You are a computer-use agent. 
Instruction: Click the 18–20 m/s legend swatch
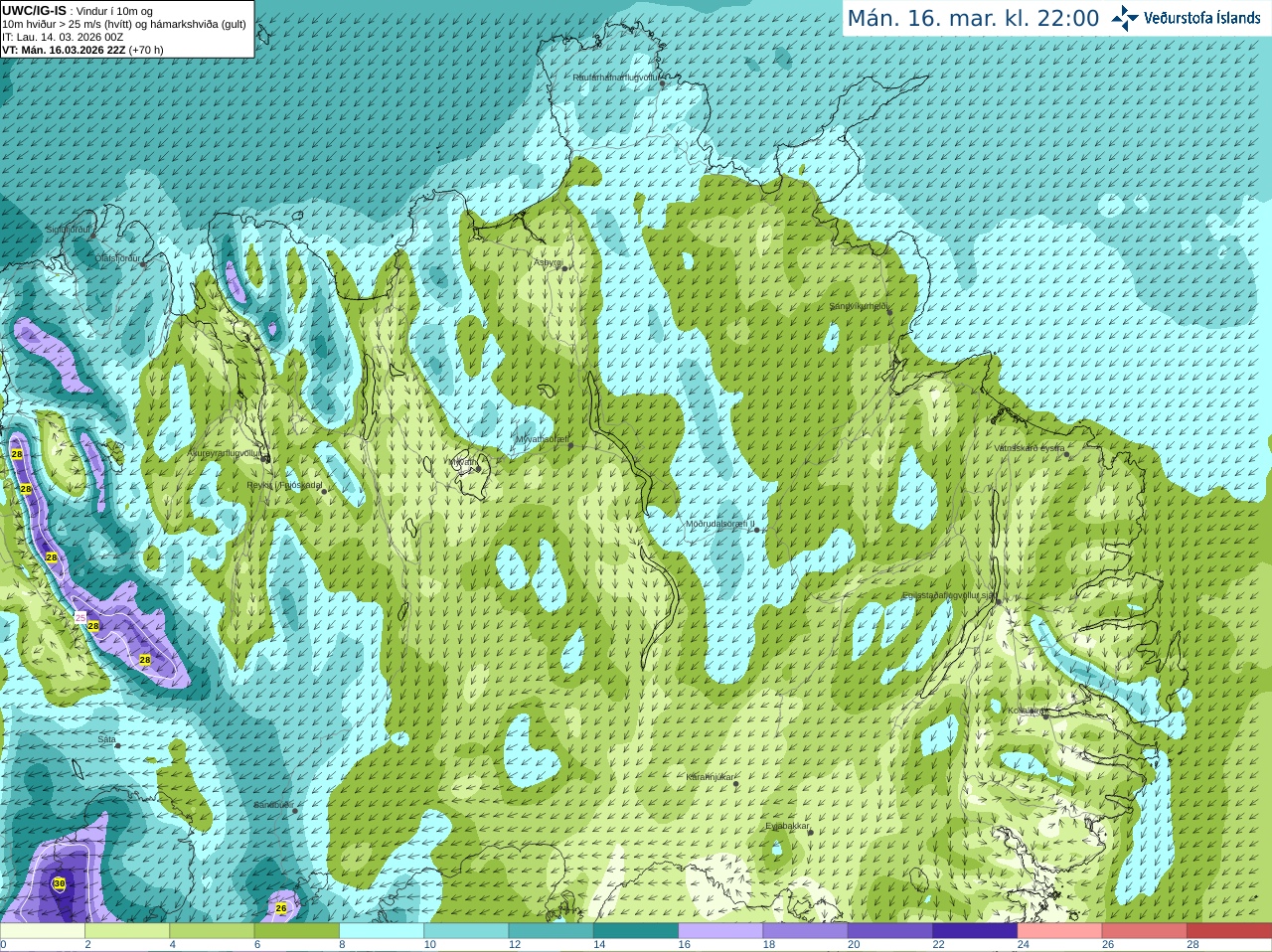806,931
